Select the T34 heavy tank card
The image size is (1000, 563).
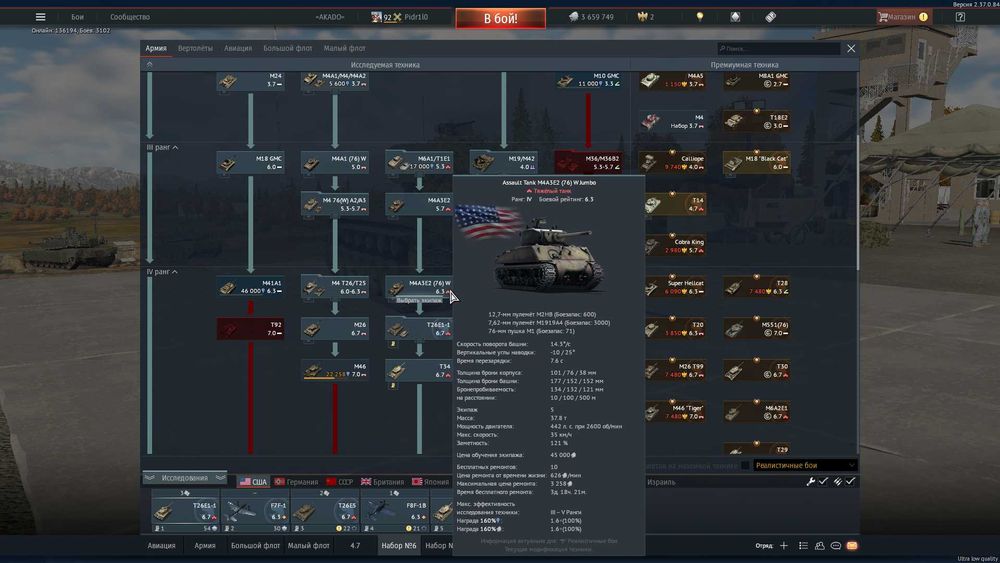tap(419, 370)
